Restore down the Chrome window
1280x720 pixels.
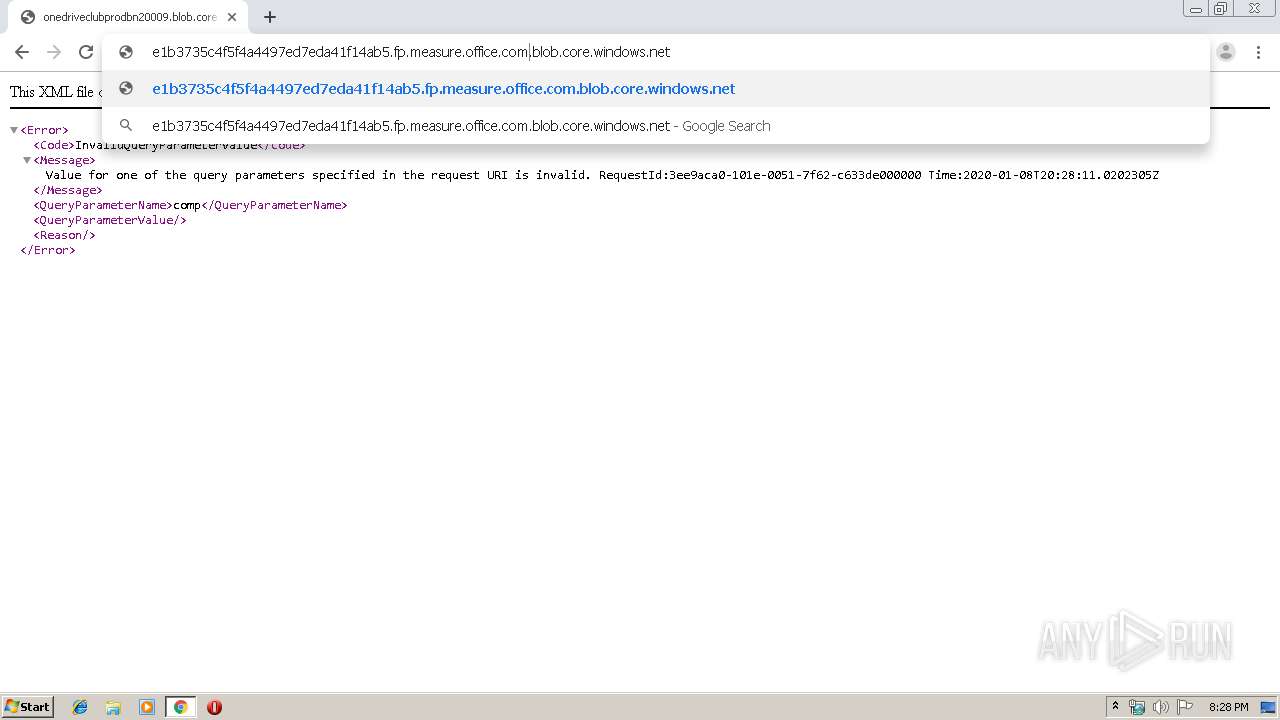(1220, 9)
